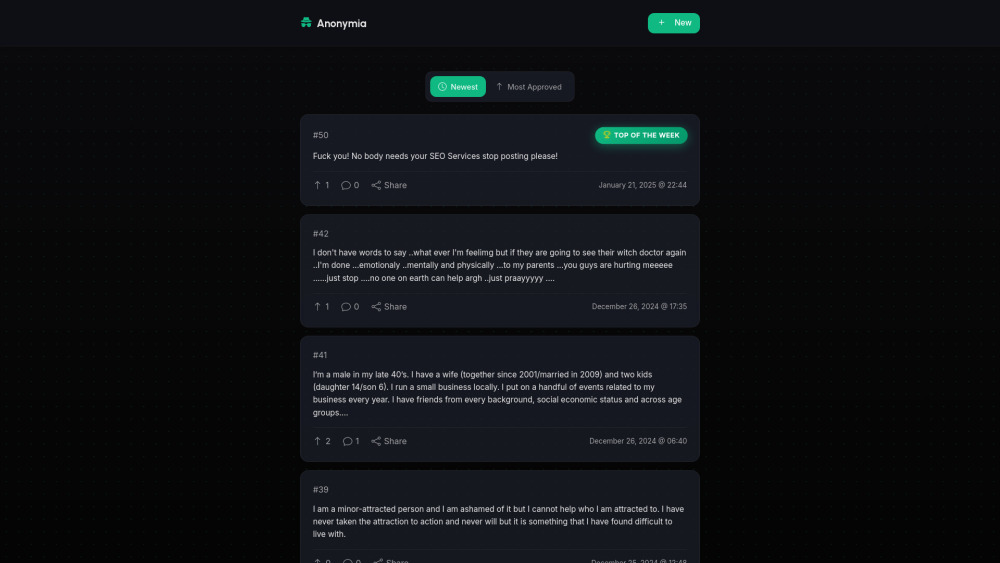1000x563 pixels.
Task: Share post #50
Action: [389, 185]
